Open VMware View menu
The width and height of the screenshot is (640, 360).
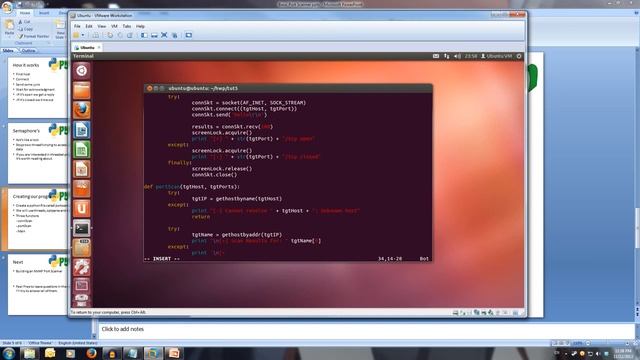pos(102,26)
